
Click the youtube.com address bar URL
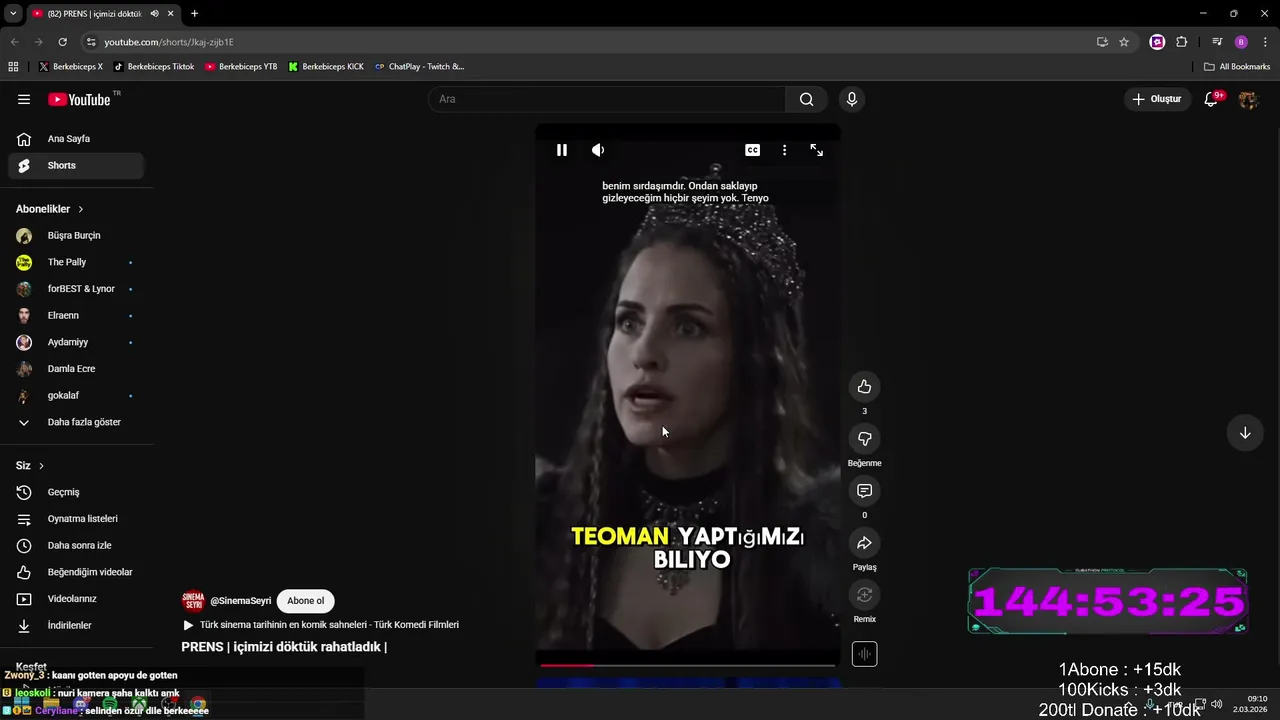(169, 42)
